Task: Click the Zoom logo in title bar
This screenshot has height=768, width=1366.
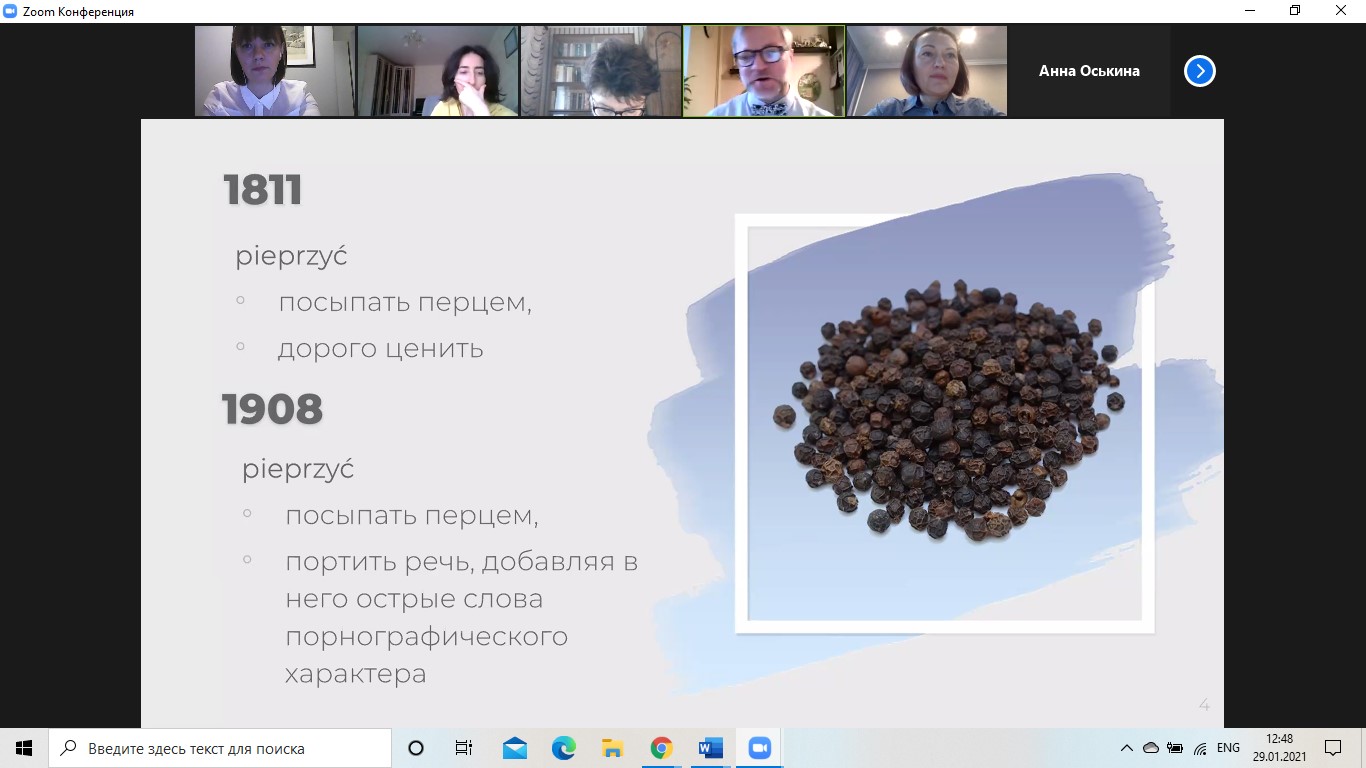Action: pyautogui.click(x=10, y=11)
